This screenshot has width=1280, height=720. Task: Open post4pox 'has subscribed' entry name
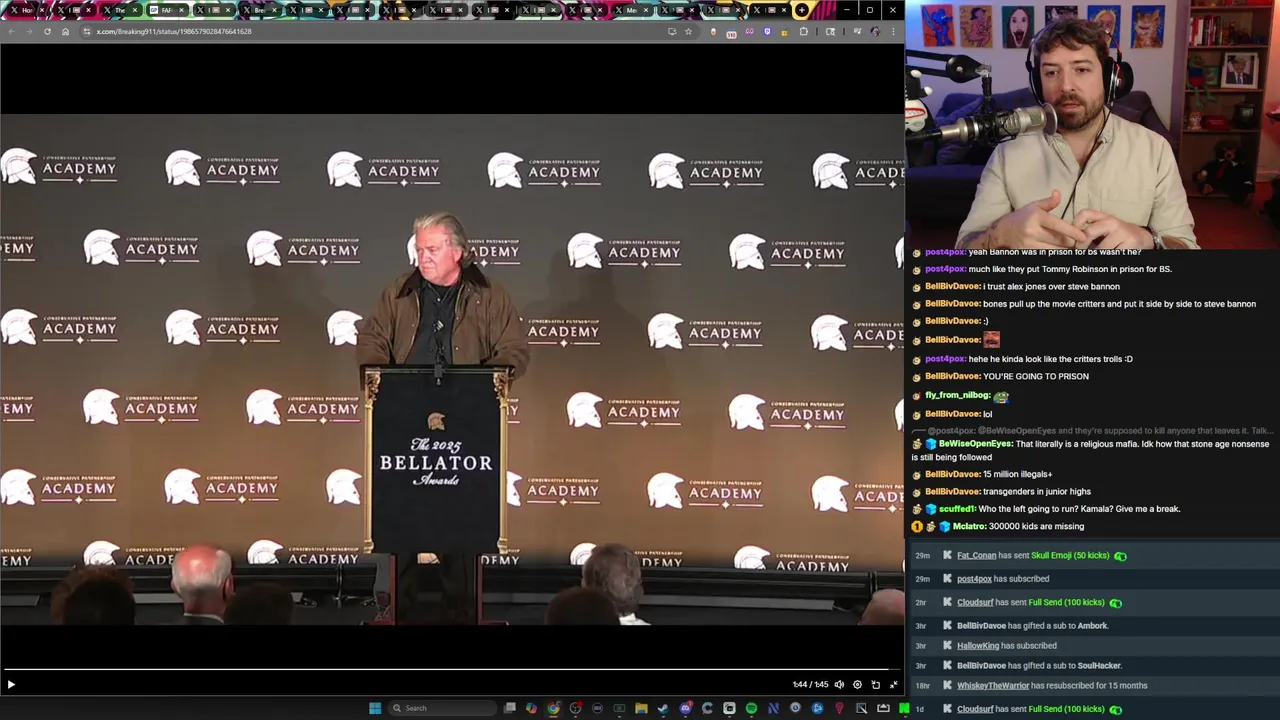coord(974,579)
